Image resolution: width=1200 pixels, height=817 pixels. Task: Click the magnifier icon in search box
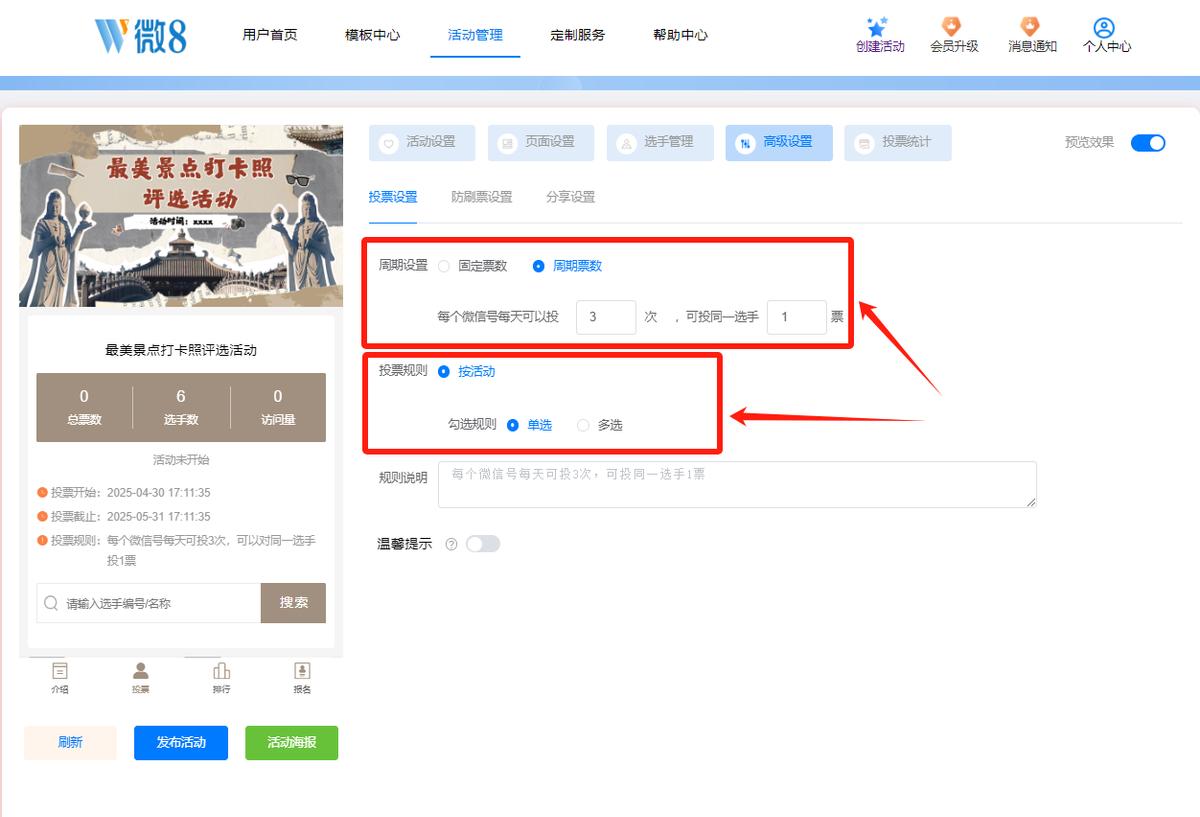51,603
